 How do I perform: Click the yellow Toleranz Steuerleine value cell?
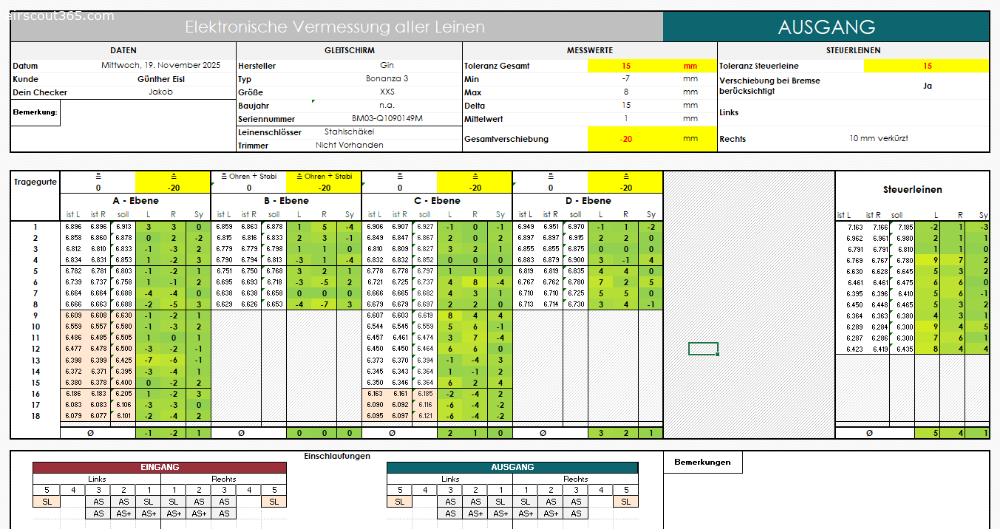coord(927,65)
